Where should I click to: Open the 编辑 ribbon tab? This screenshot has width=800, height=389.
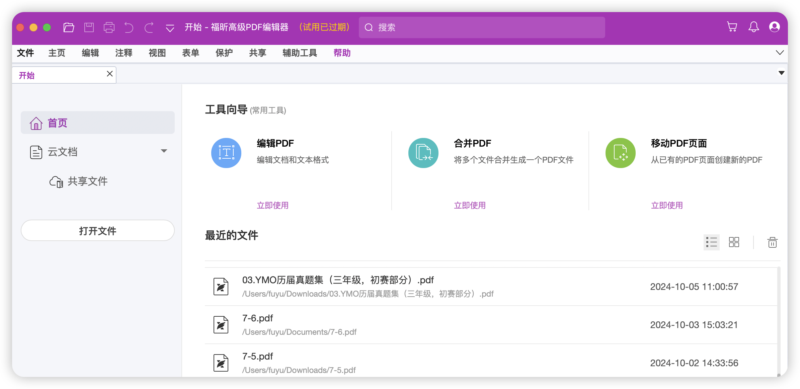point(90,53)
